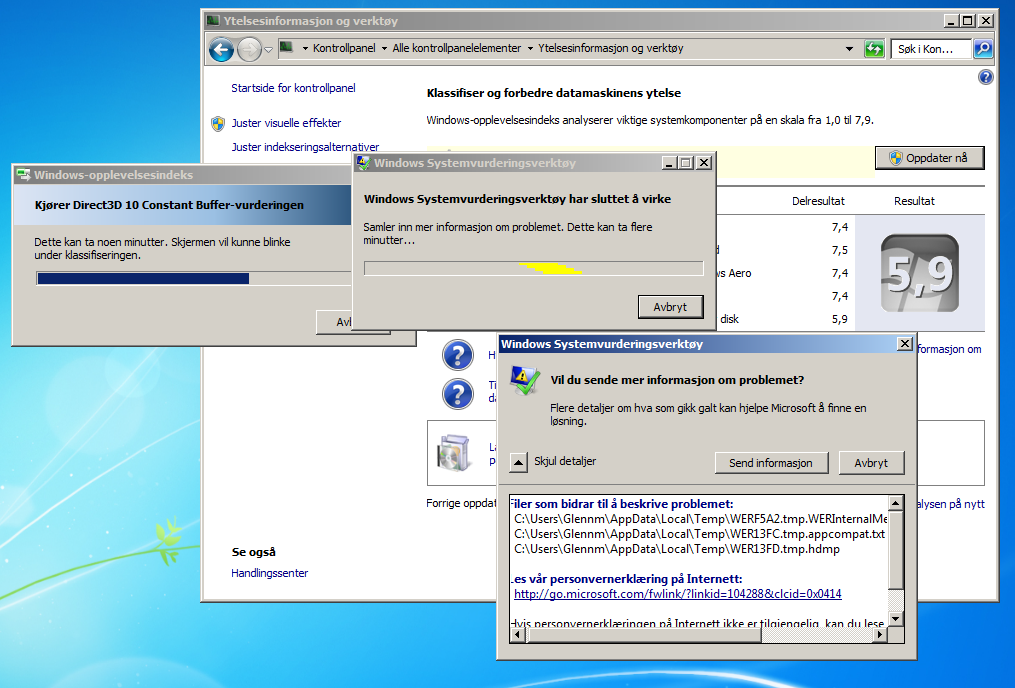
Task: Click details box scroll down arrow
Action: (x=895, y=619)
